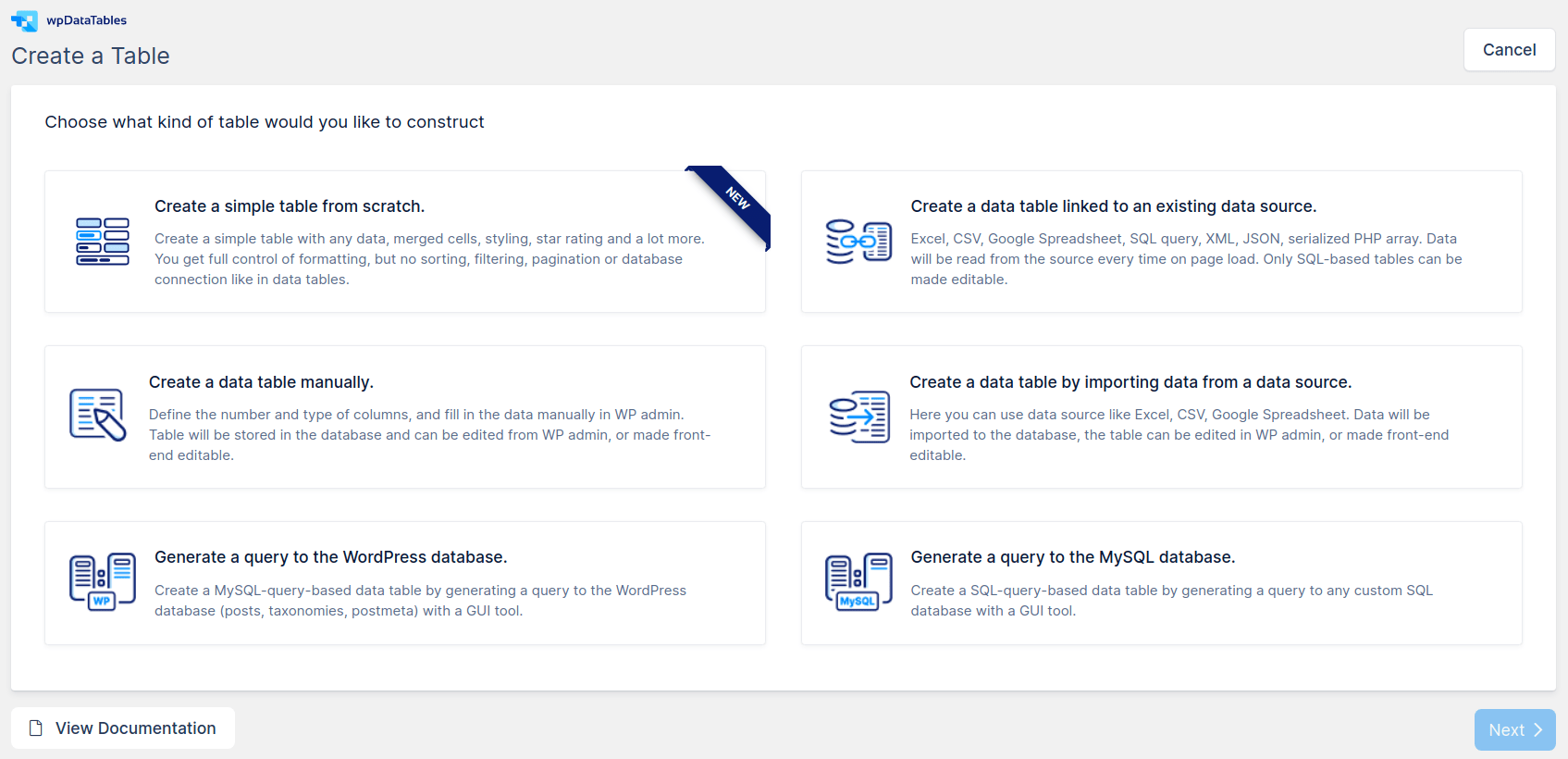
Task: Choose 'Create a data table linked to an existing data source'
Action: [x=1114, y=206]
